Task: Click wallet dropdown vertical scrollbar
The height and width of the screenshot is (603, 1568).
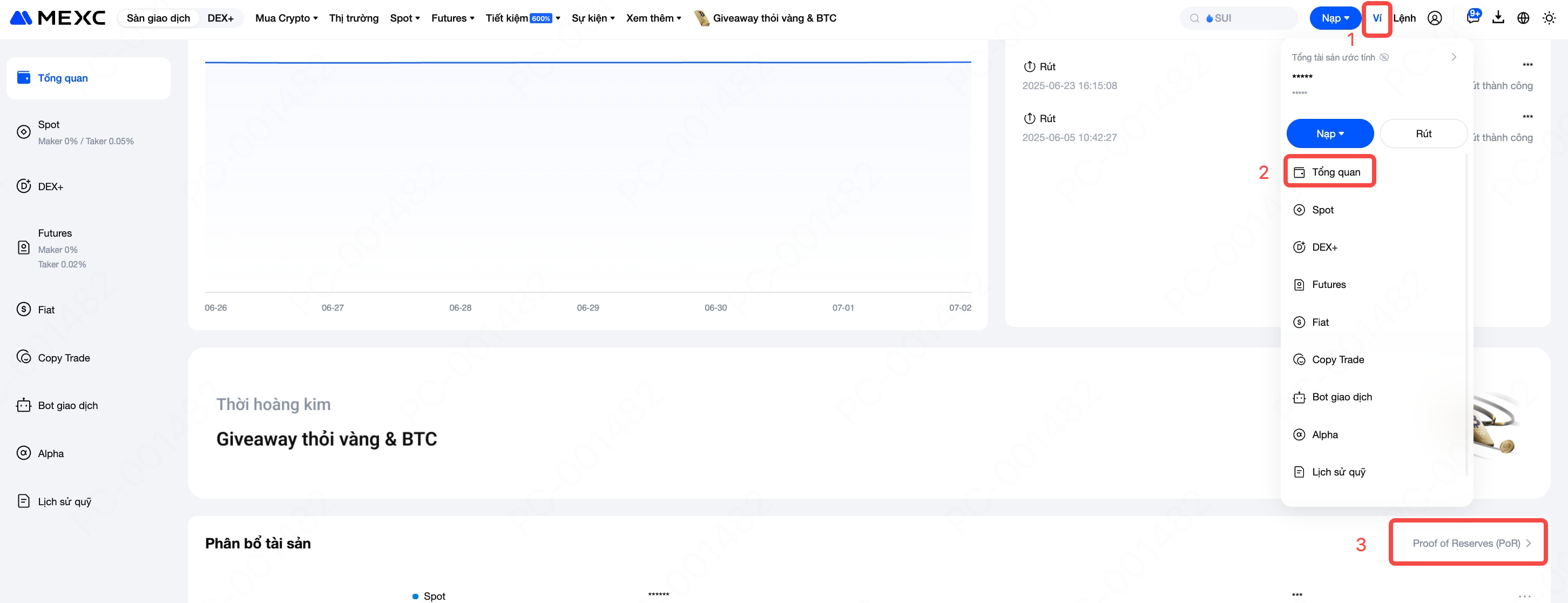Action: coord(1467,314)
